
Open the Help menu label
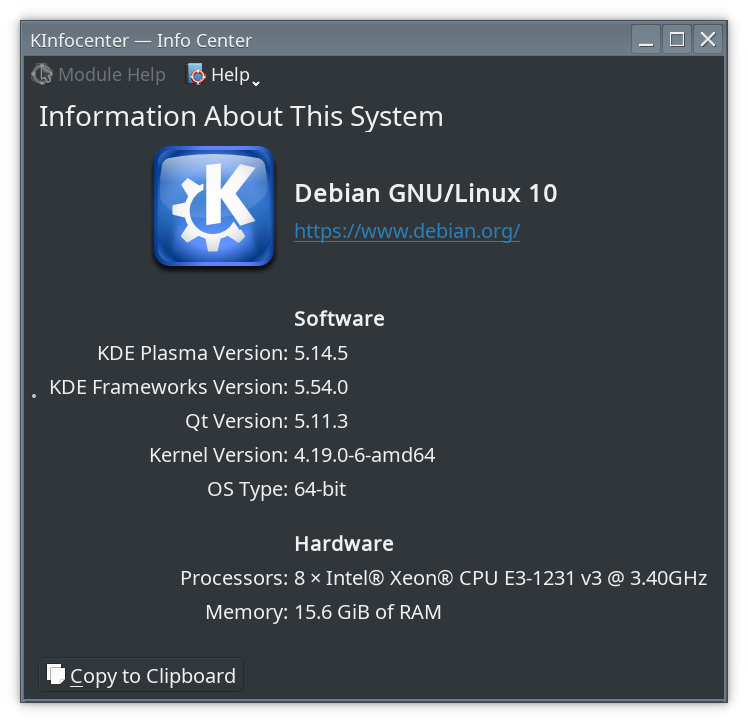click(x=230, y=75)
